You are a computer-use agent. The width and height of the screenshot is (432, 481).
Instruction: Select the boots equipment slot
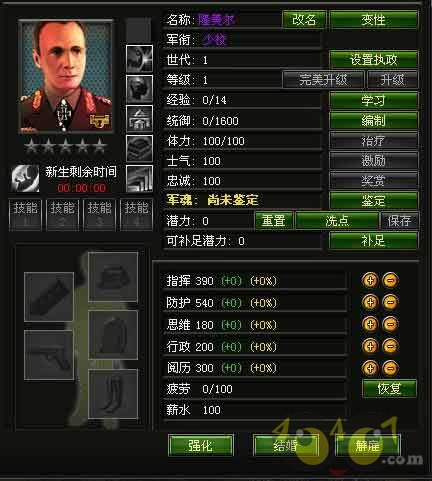(113, 394)
